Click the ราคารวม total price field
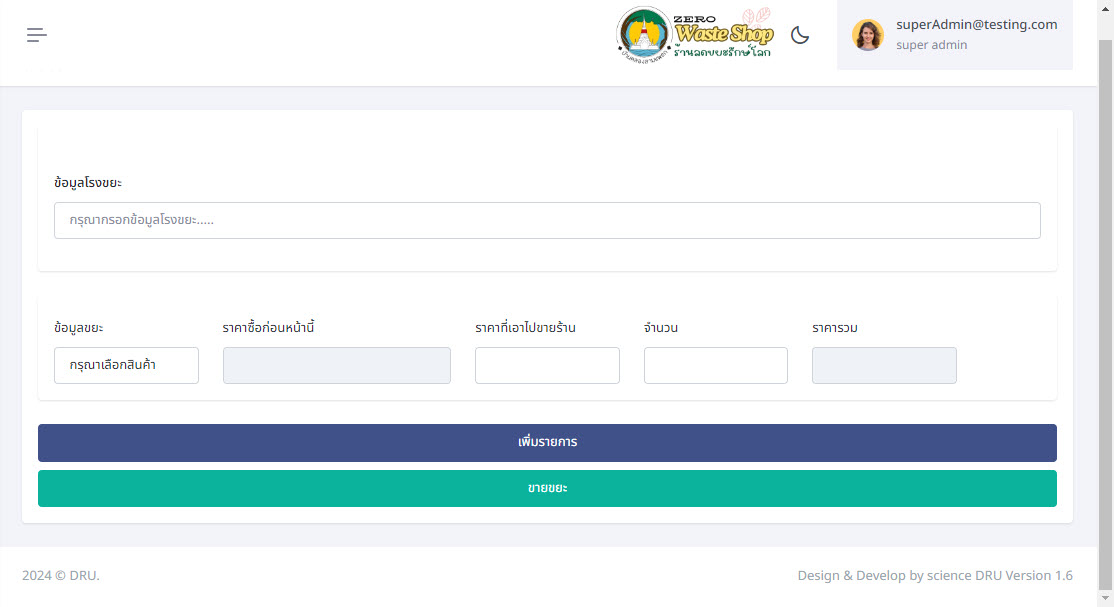The width and height of the screenshot is (1114, 607). coord(884,366)
